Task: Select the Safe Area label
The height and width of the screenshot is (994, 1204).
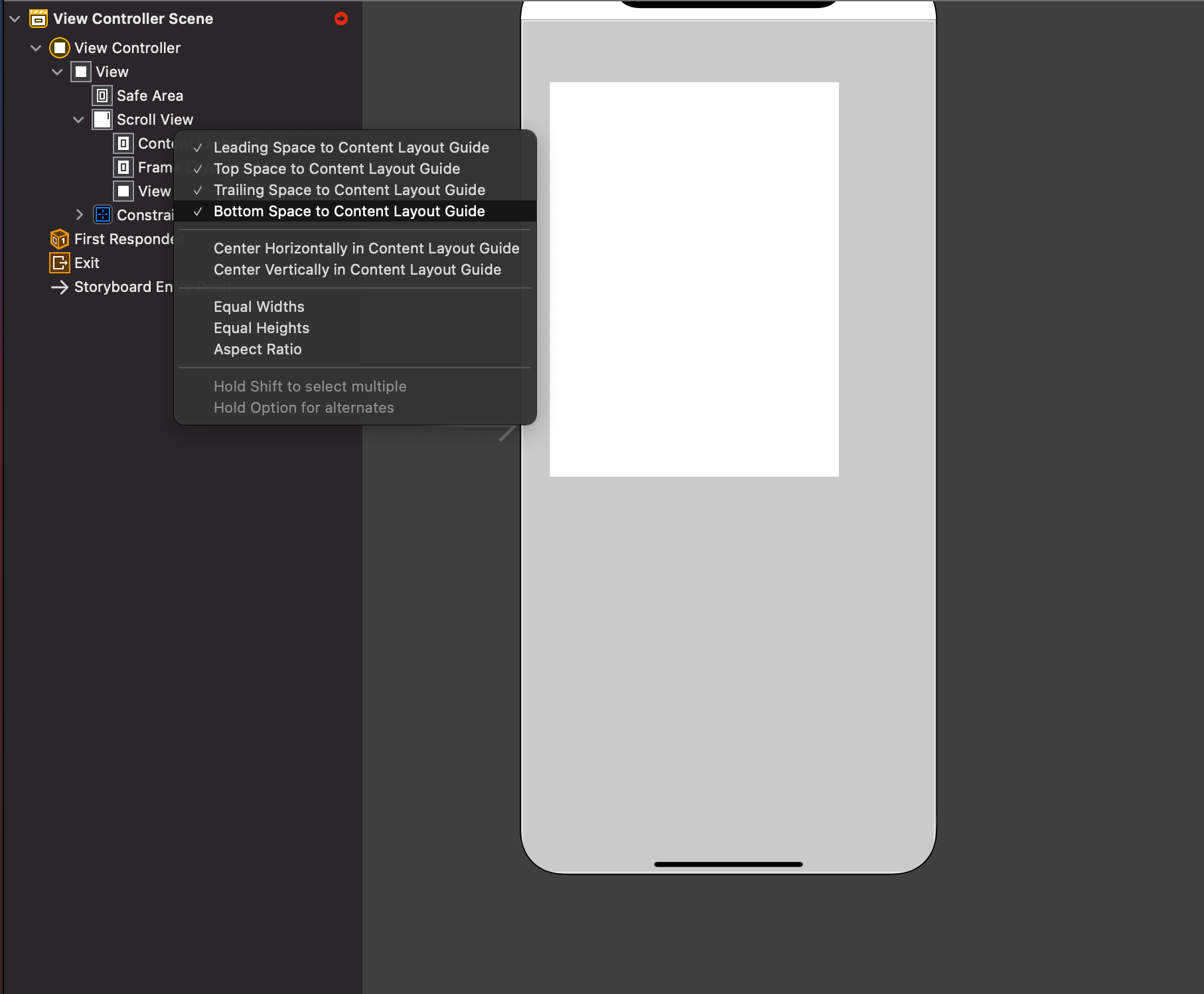Action: 150,96
